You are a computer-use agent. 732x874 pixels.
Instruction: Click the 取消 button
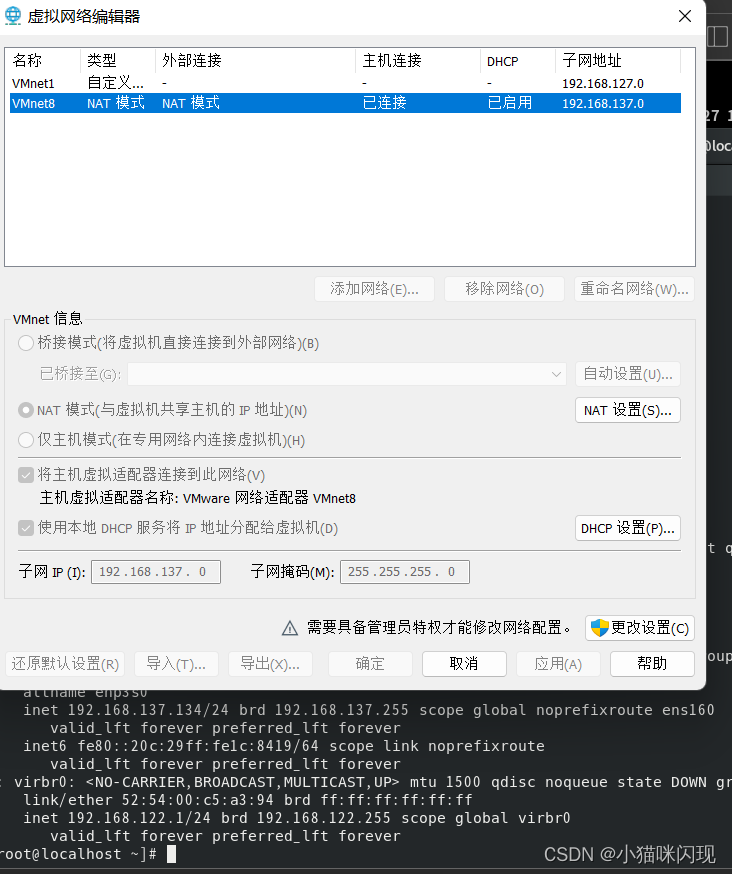464,664
